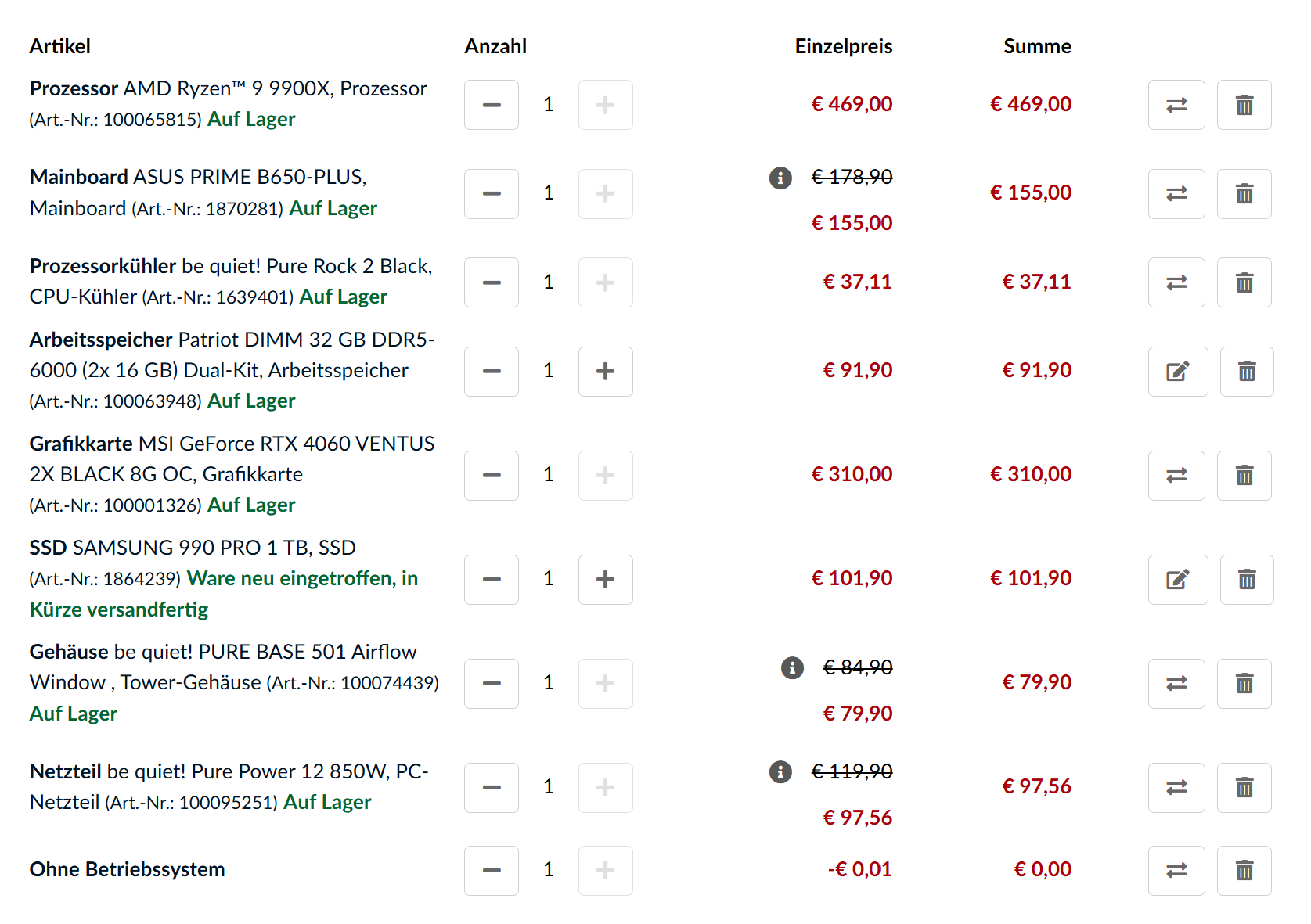Click info icon beside Mainboard price
The image size is (1311, 924).
tap(780, 178)
